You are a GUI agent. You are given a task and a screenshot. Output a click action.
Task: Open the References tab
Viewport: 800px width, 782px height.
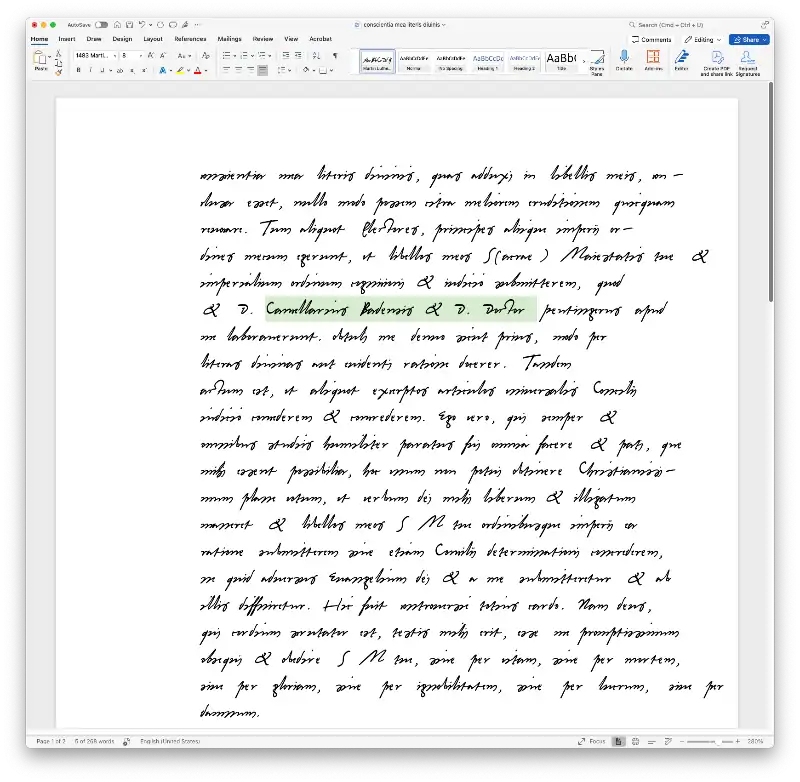coord(190,39)
